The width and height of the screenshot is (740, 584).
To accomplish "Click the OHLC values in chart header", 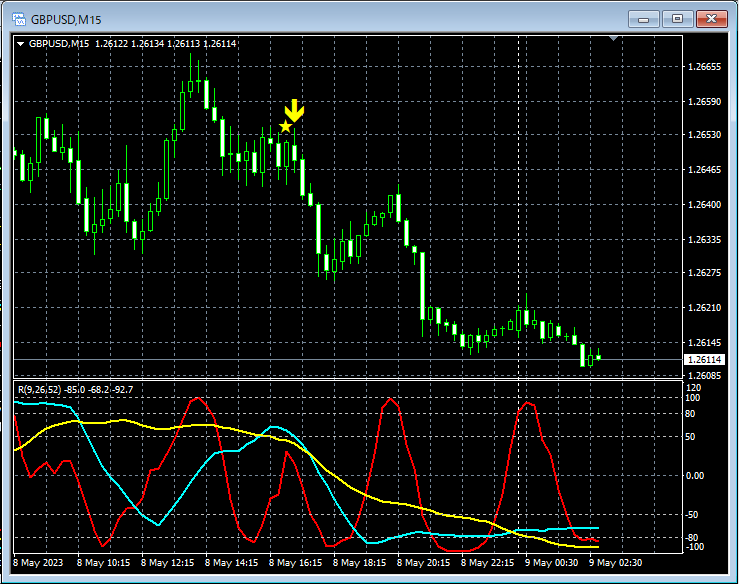I will pyautogui.click(x=166, y=44).
